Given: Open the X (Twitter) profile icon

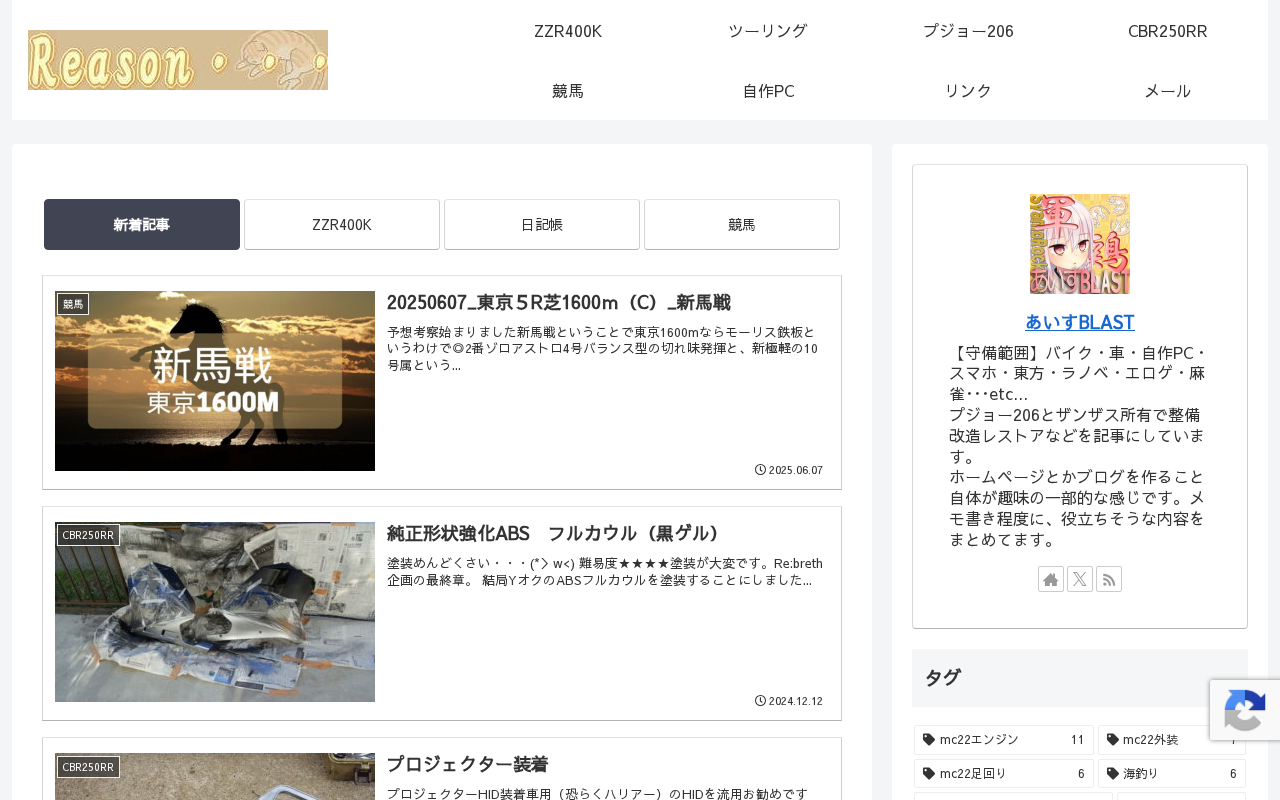Looking at the screenshot, I should tap(1080, 579).
